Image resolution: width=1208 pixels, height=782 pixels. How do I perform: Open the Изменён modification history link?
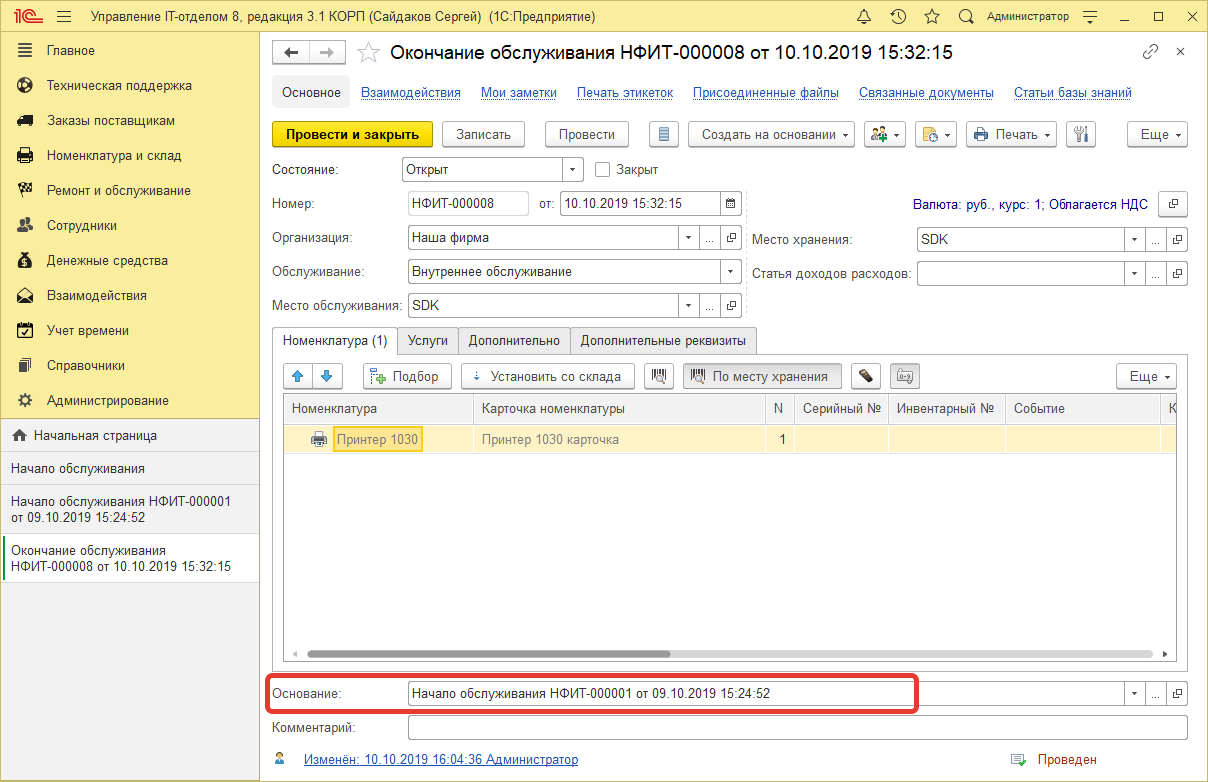[440, 759]
